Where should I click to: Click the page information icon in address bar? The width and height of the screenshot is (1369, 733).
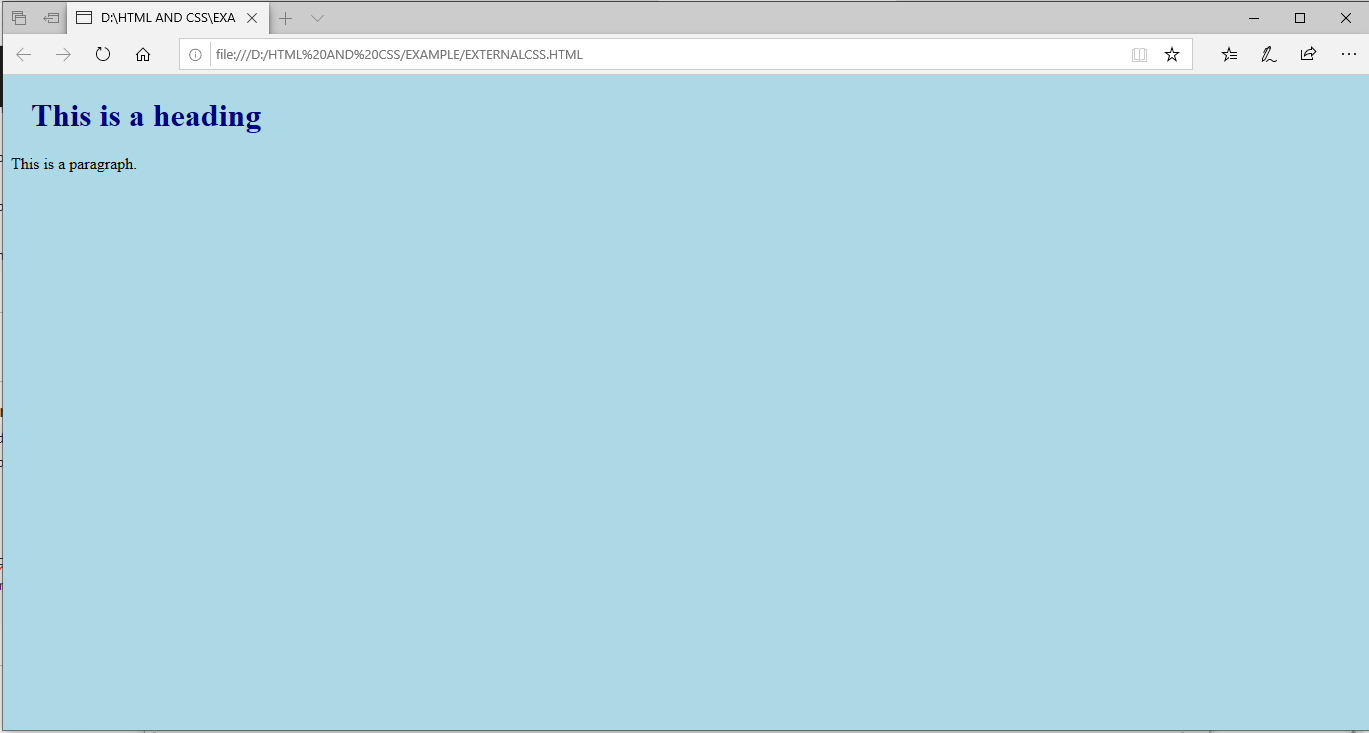pos(194,54)
